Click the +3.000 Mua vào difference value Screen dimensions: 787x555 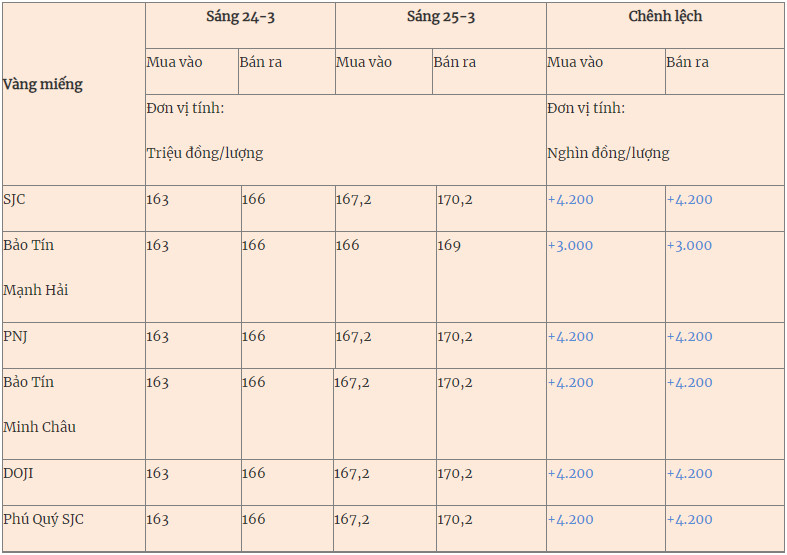click(570, 245)
